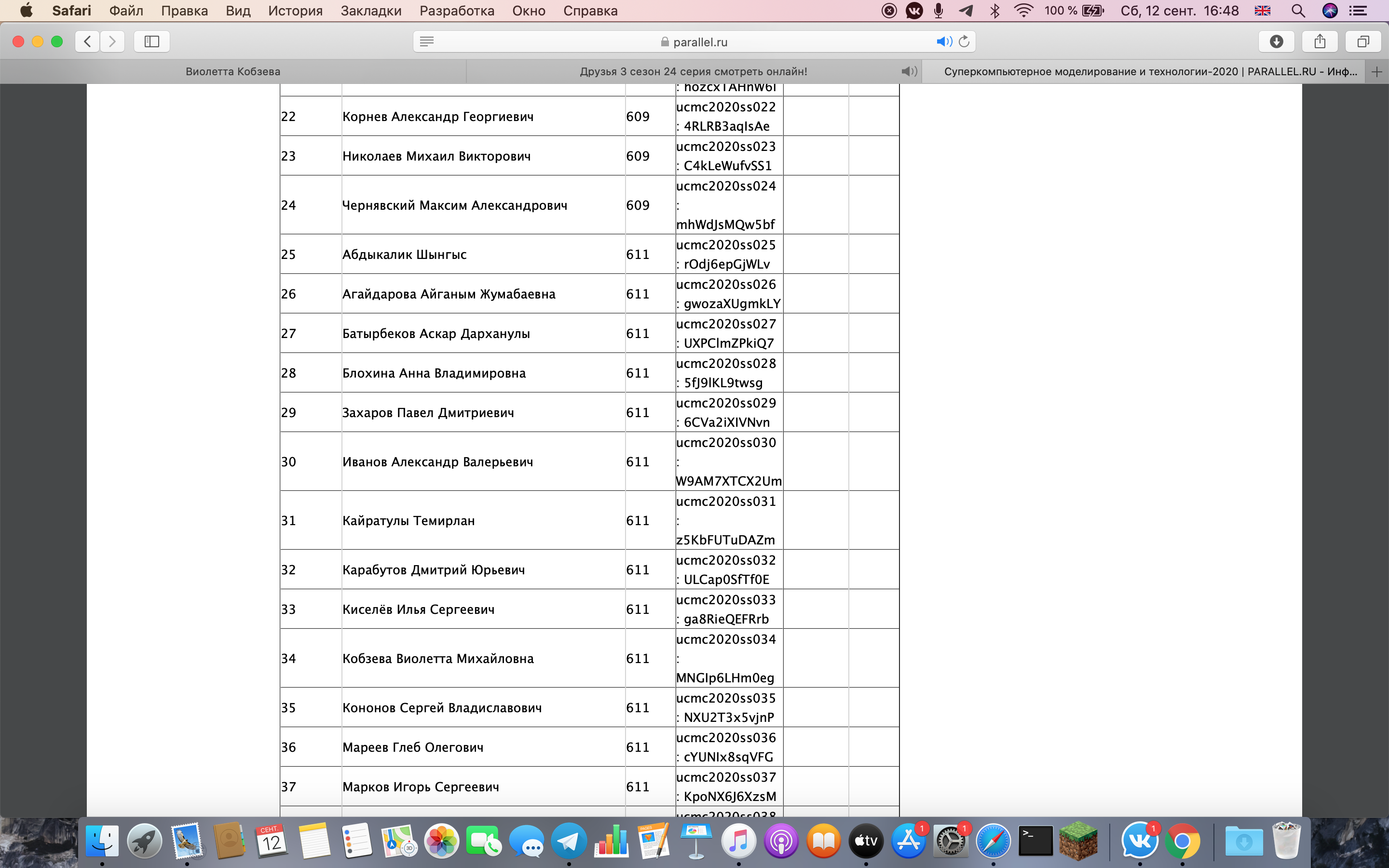The image size is (1389, 868).
Task: Open Terminal from the Dock
Action: 1036,841
